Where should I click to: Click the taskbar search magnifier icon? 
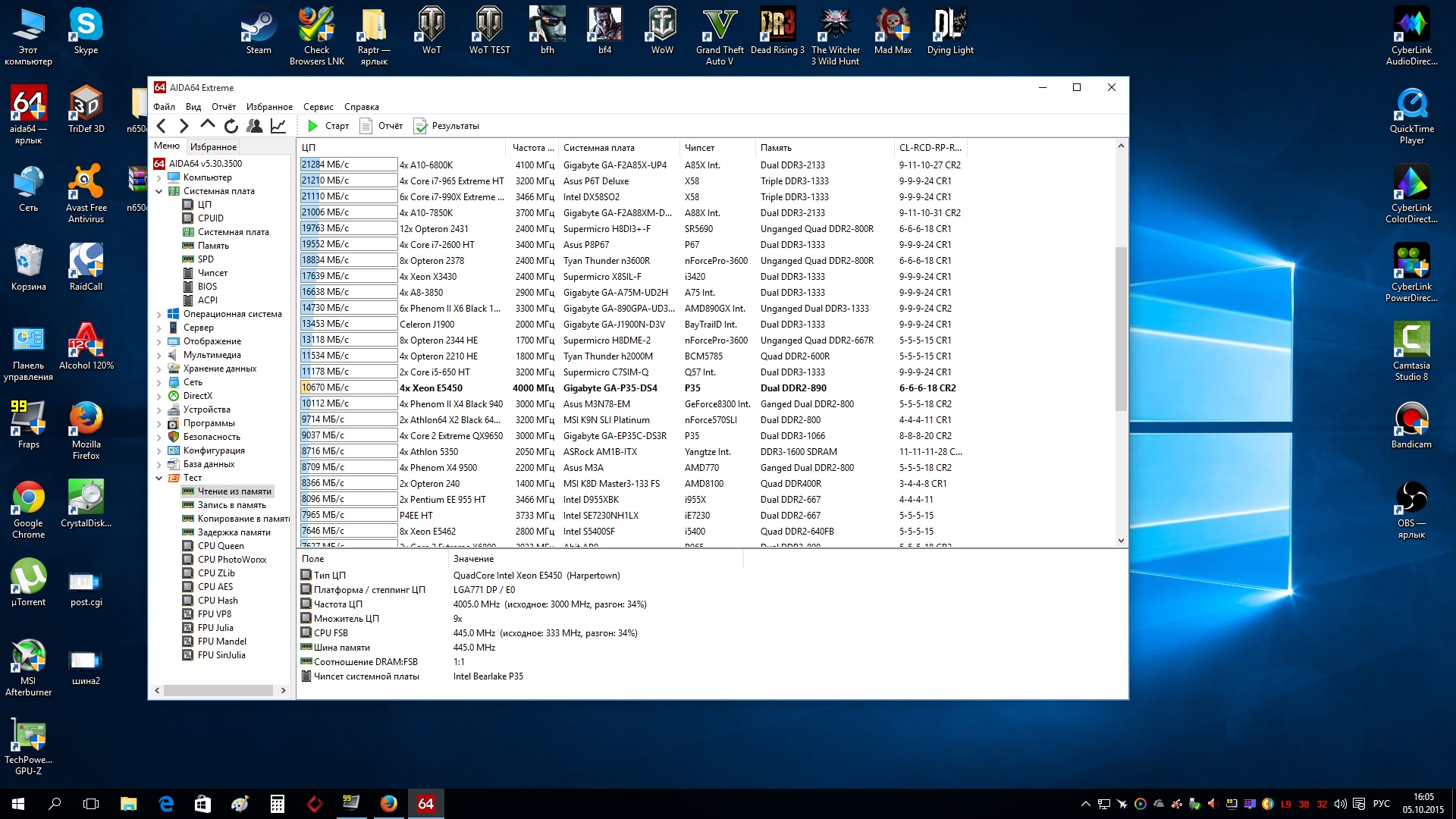[55, 804]
